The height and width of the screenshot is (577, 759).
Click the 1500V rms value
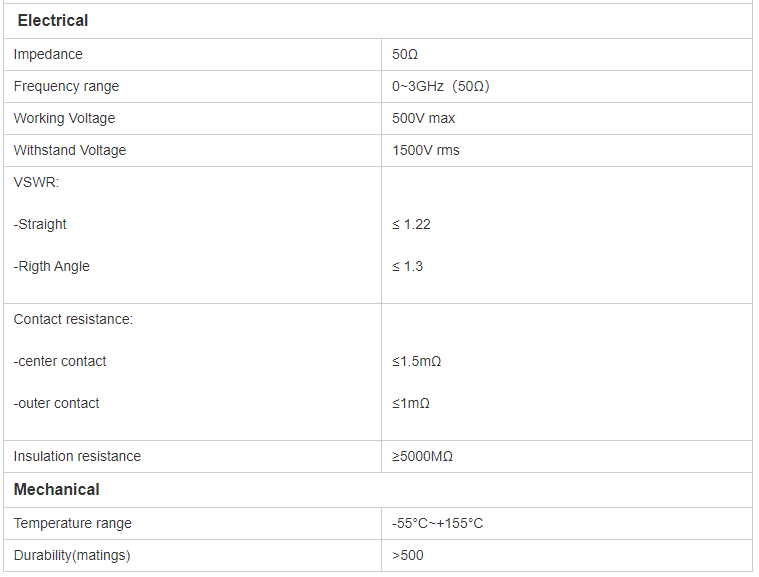point(425,150)
